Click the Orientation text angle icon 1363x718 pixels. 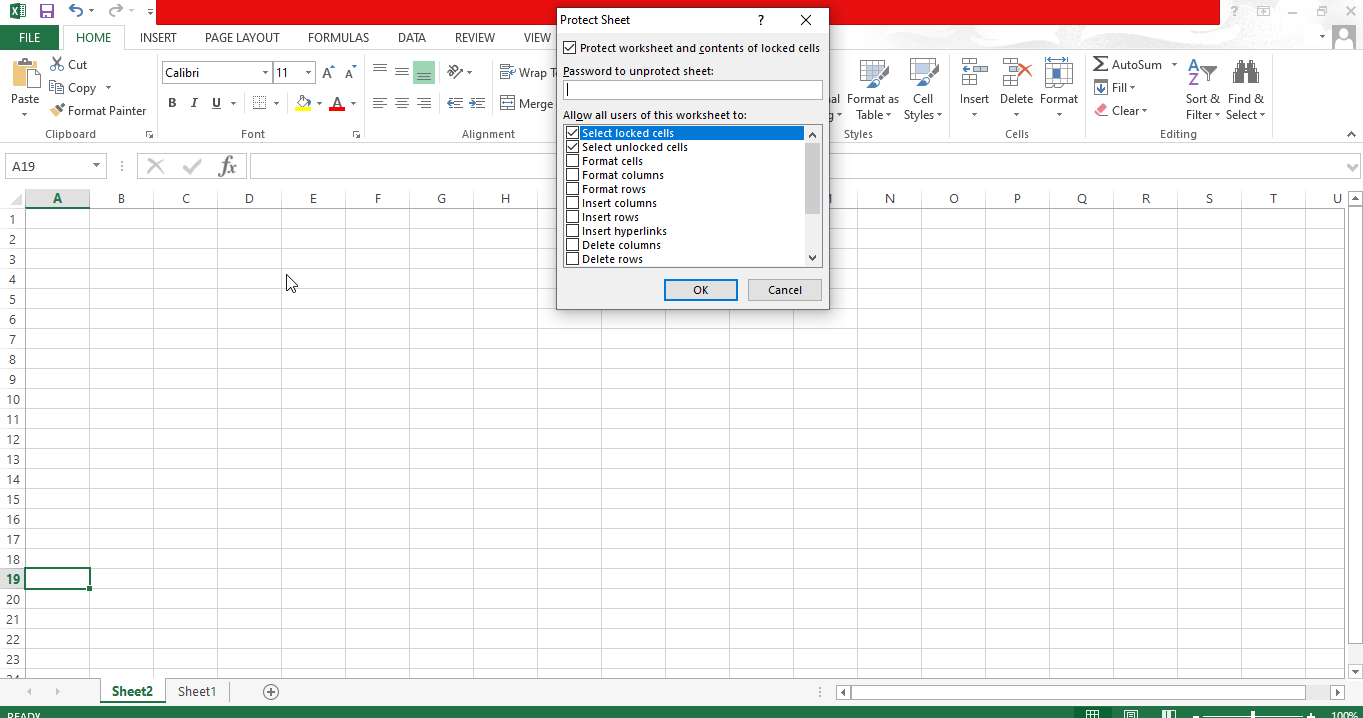[455, 72]
